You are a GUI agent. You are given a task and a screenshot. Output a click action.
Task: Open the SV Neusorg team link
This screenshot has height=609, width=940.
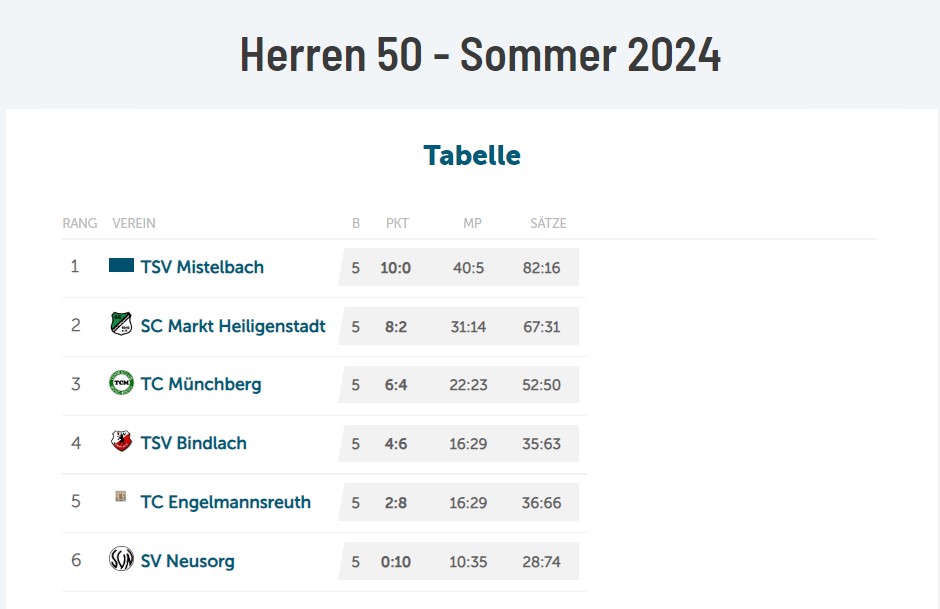click(187, 561)
